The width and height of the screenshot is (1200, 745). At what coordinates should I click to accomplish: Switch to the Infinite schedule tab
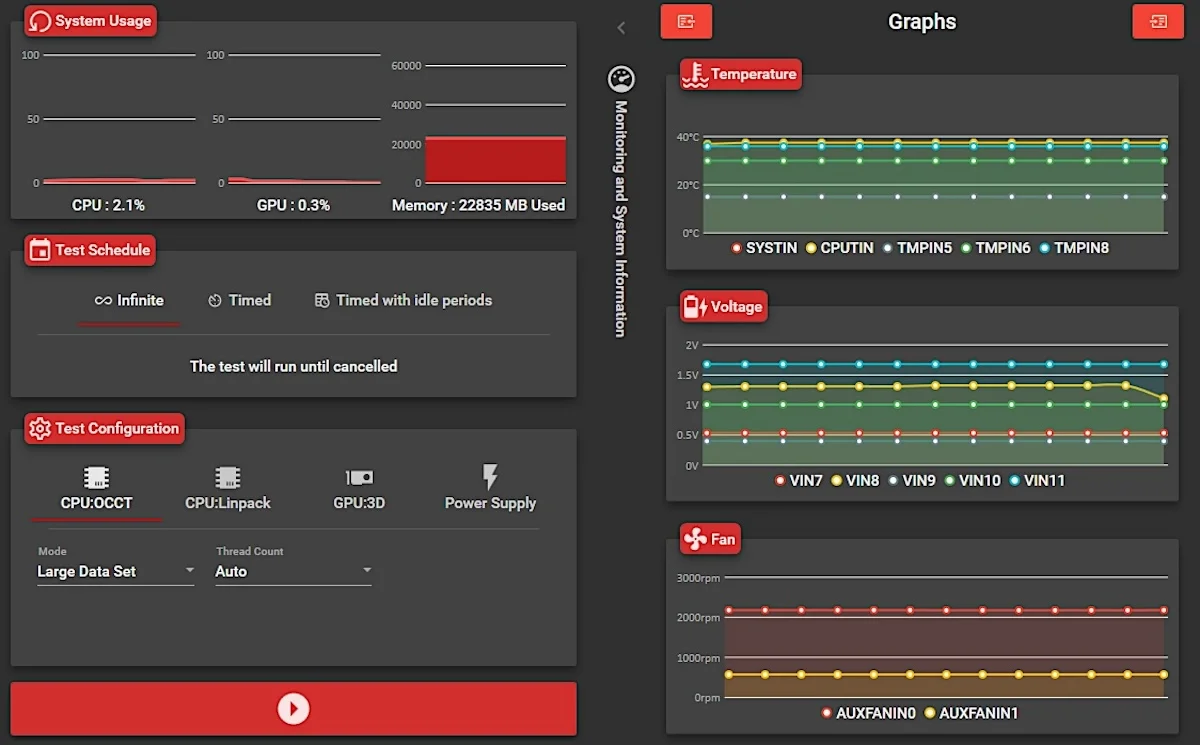129,300
